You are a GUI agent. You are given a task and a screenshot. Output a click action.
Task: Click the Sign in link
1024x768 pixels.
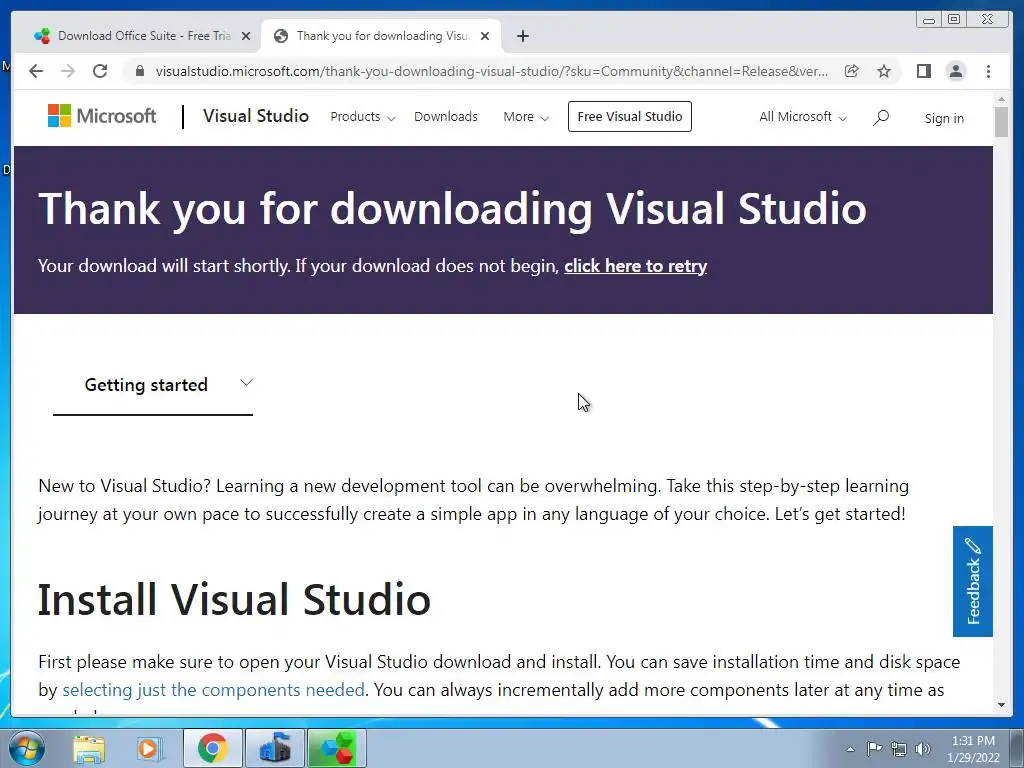(x=944, y=118)
